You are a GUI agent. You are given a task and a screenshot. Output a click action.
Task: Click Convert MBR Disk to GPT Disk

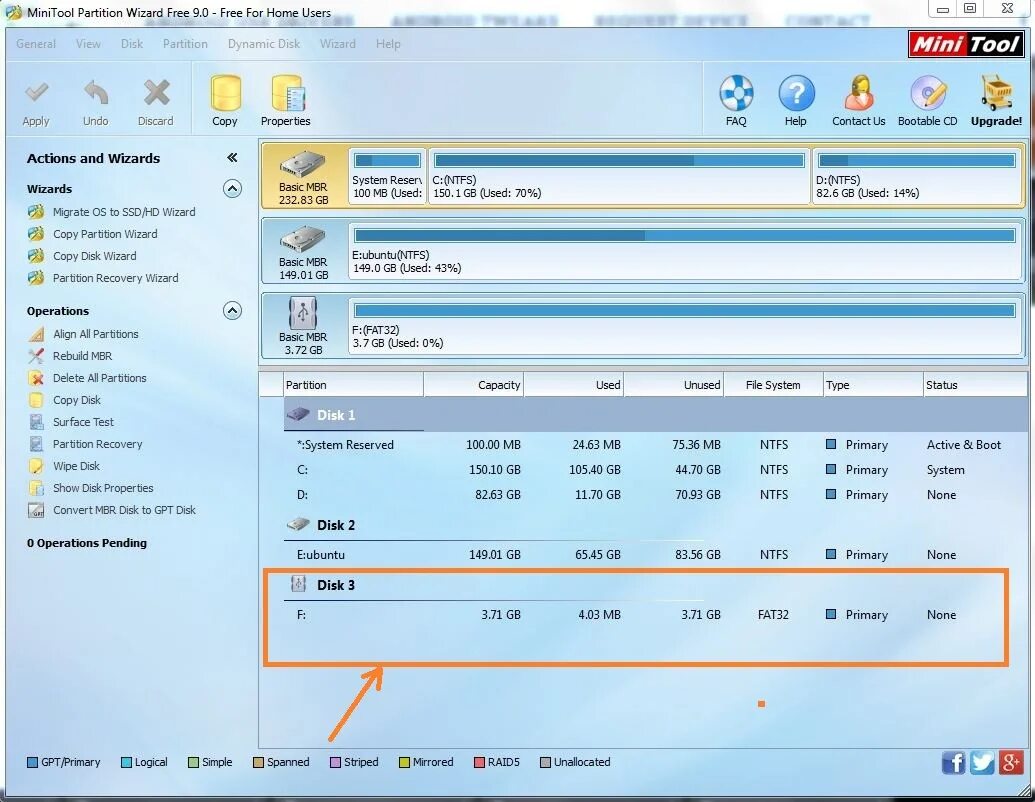pos(124,510)
